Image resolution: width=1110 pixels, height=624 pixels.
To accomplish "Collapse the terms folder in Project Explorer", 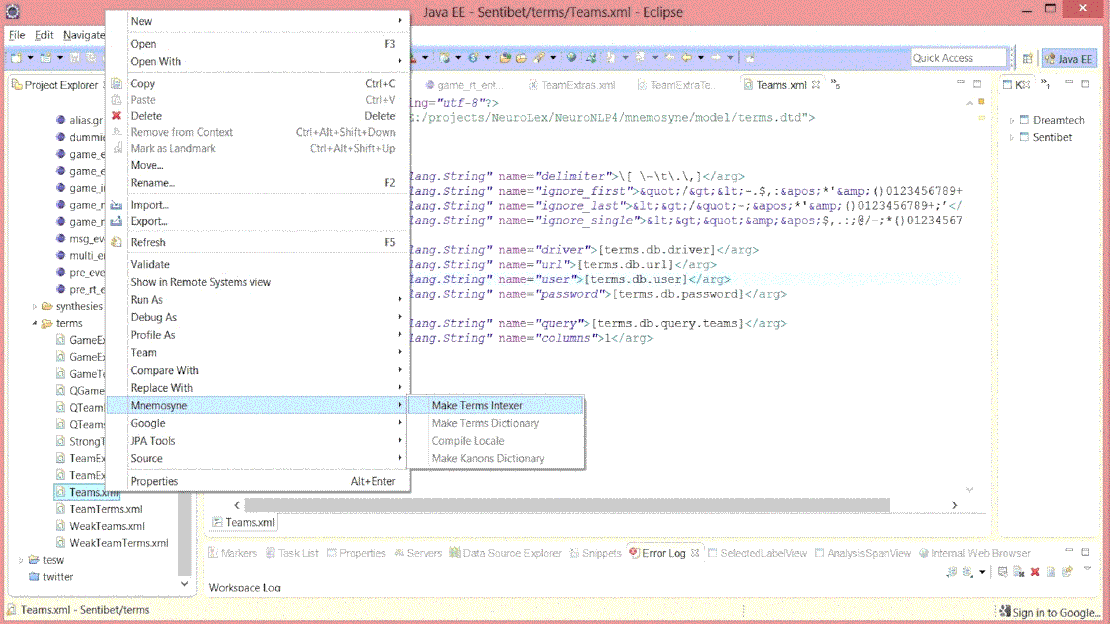I will (35, 323).
